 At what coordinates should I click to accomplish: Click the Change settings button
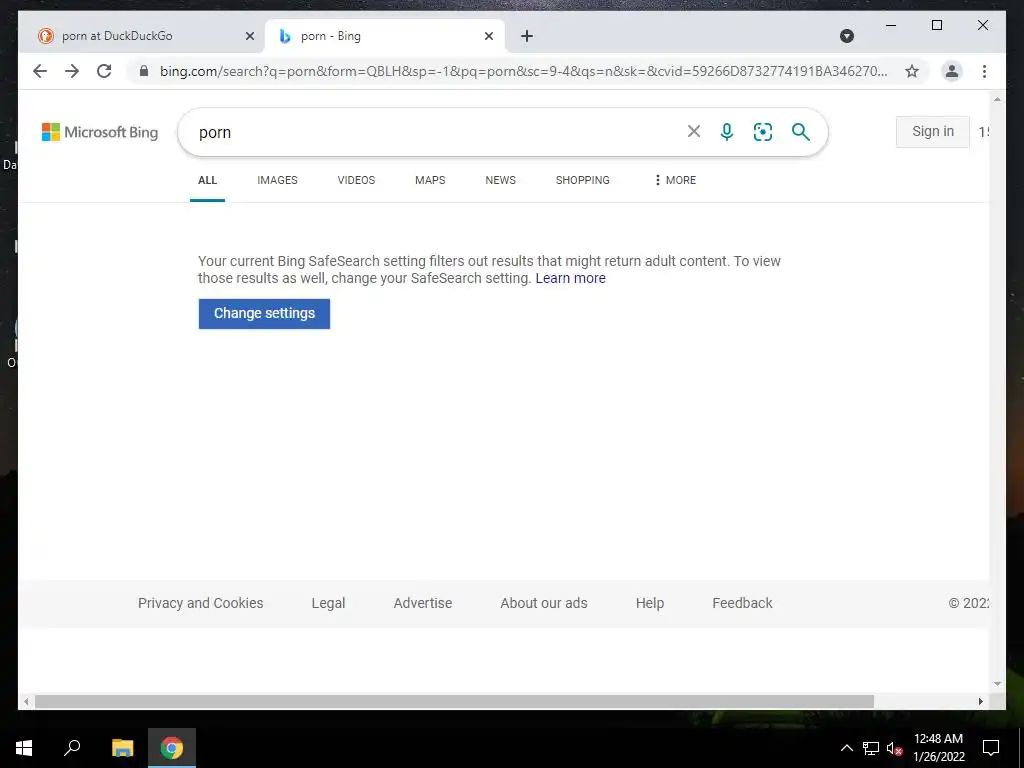click(264, 313)
